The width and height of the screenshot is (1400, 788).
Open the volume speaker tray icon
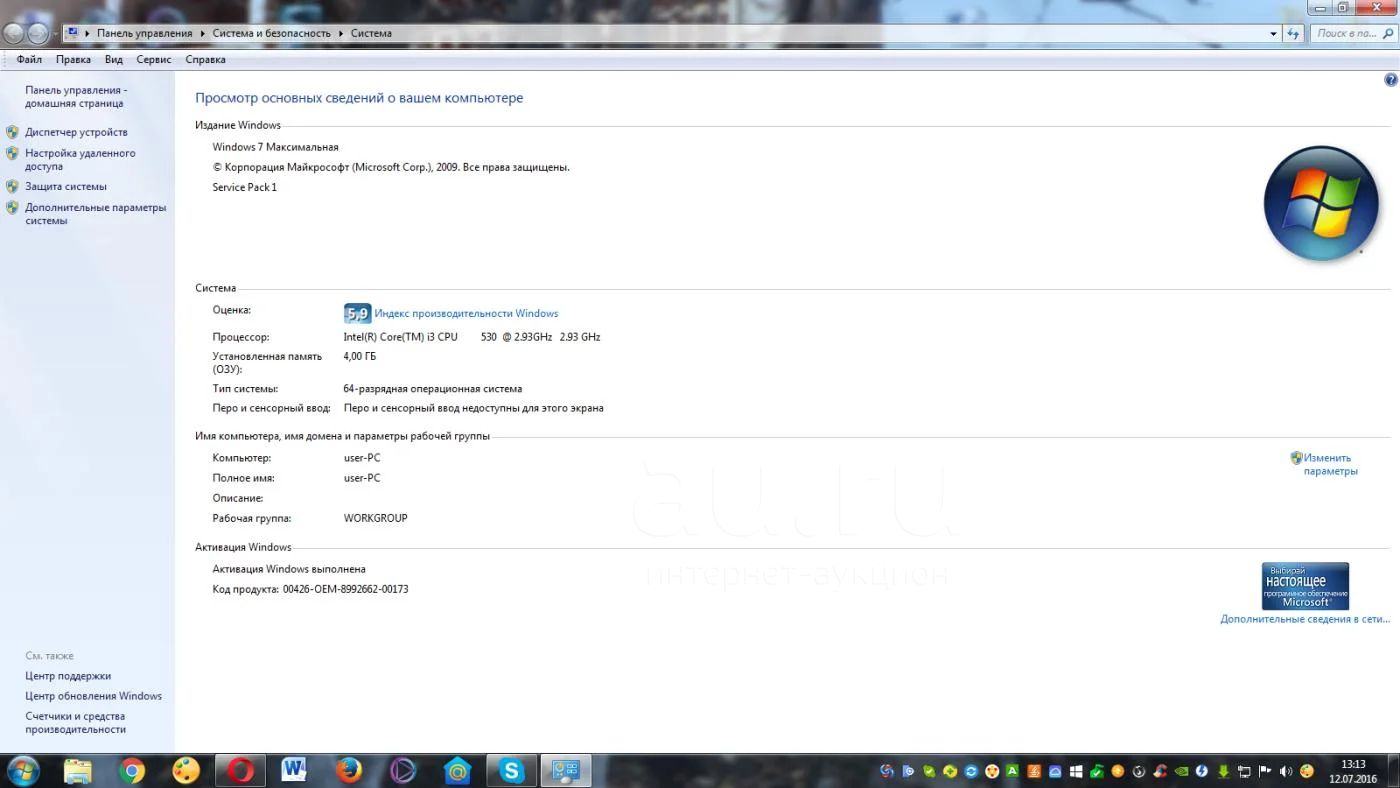[x=1286, y=771]
